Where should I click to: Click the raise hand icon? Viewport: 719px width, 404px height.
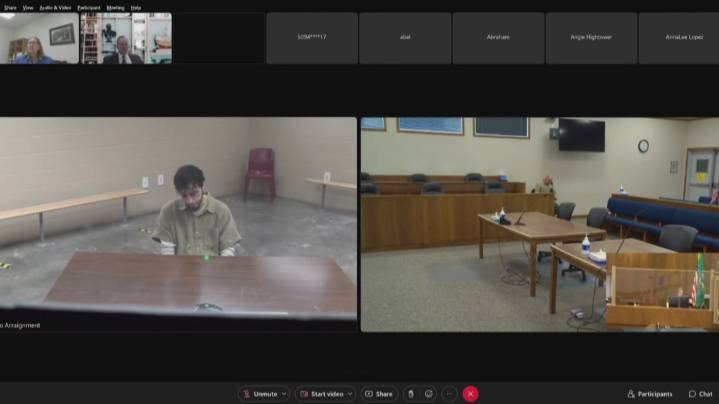point(410,394)
